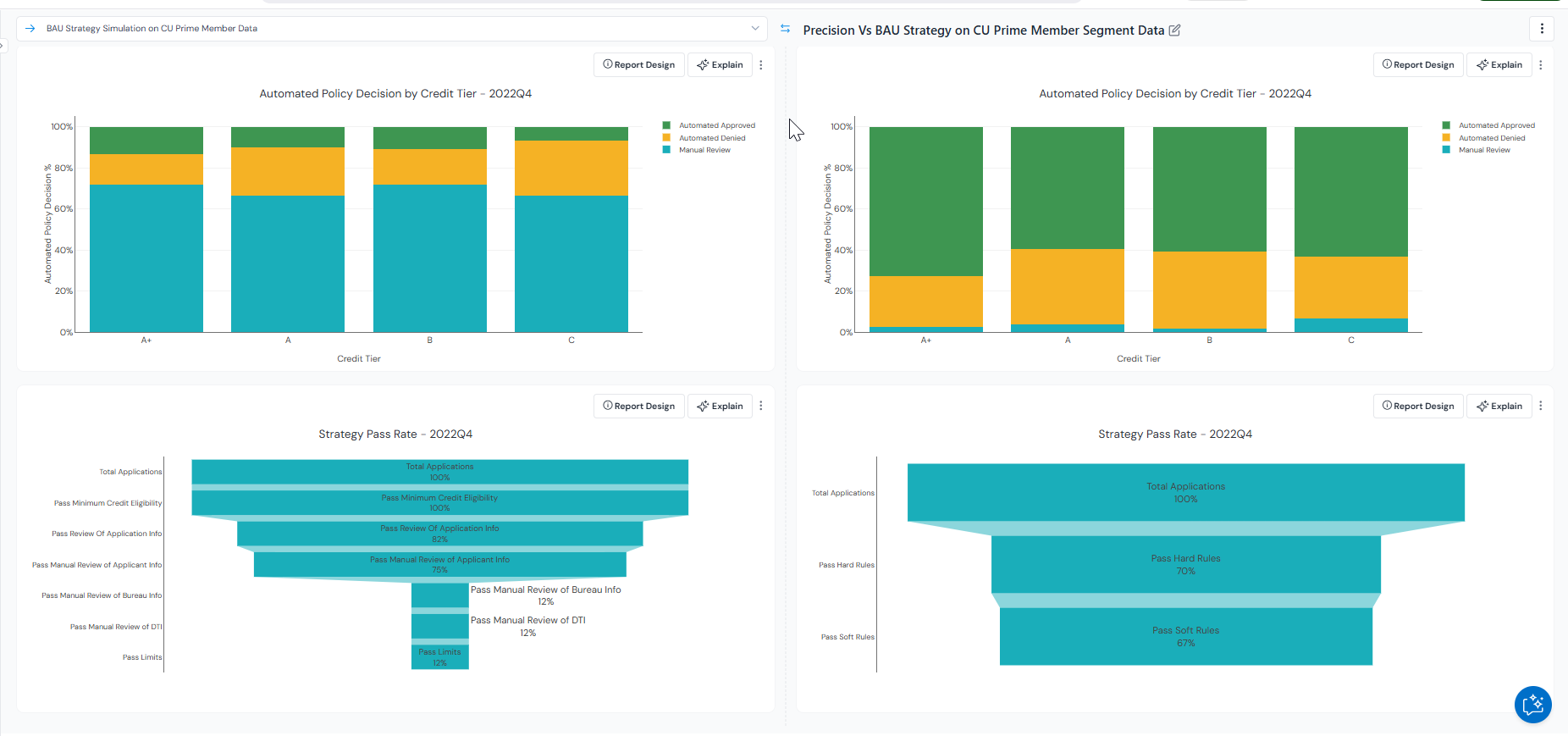Select the Pass Hard Rules funnel segment

click(x=1185, y=564)
